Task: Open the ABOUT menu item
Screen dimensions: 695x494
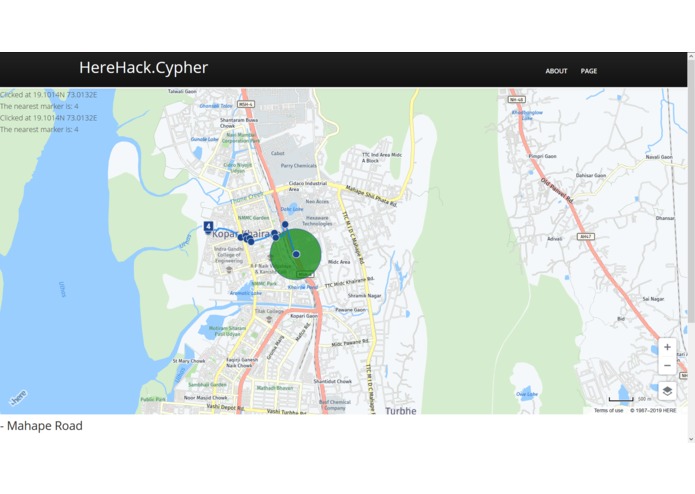Action: pyautogui.click(x=556, y=71)
